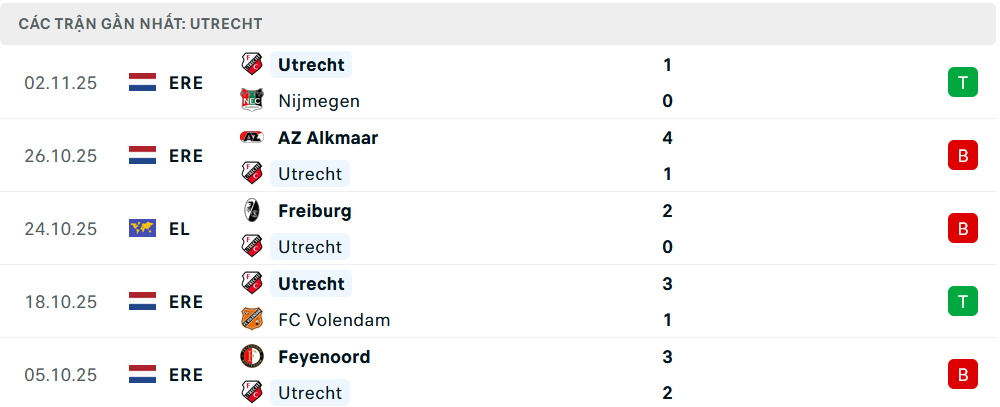Viewport: 1000px width, 407px height.
Task: Click the Feyenoord club crest icon
Action: coord(251,356)
